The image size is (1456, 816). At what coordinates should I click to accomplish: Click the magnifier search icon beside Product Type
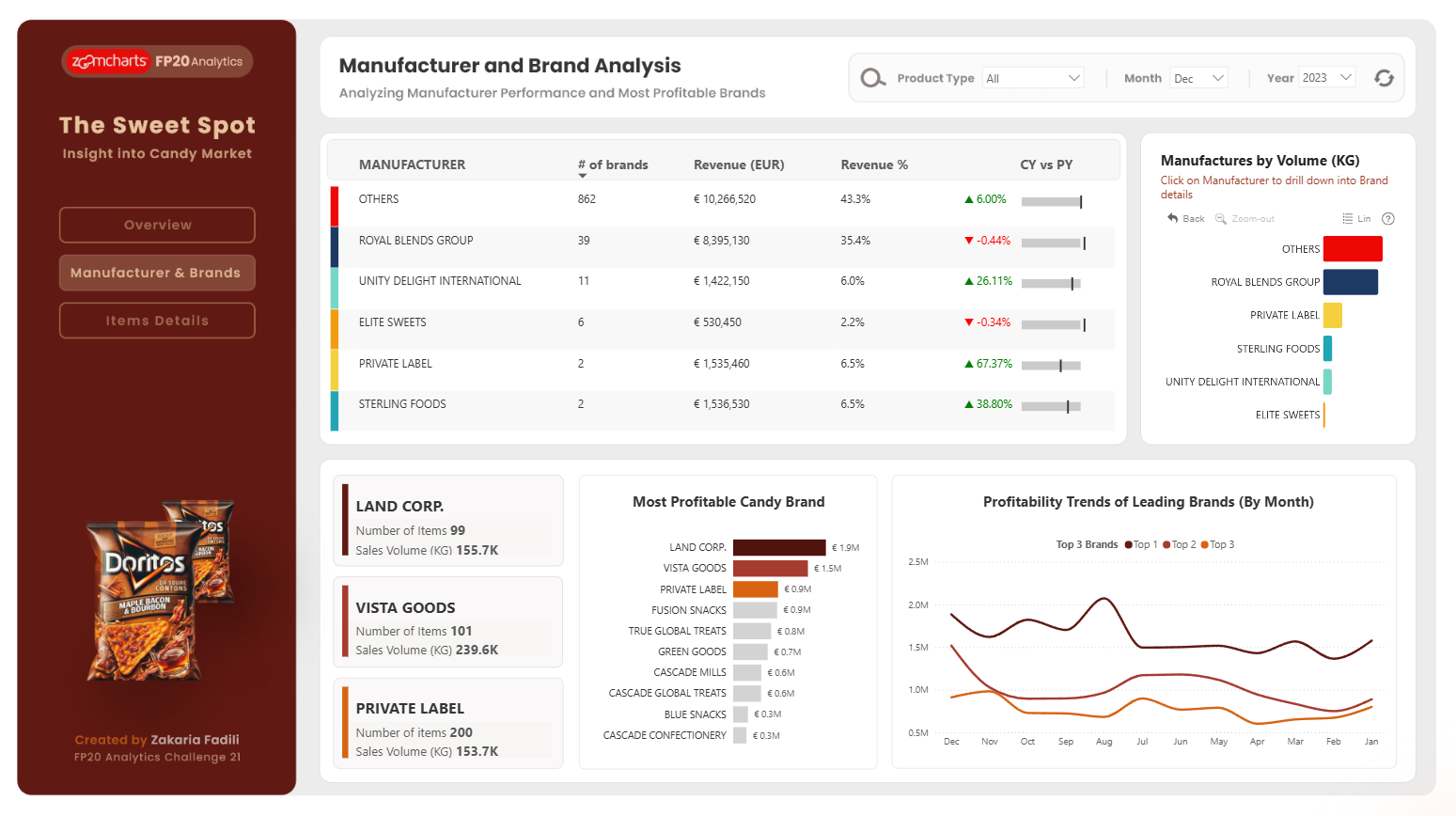coord(873,78)
